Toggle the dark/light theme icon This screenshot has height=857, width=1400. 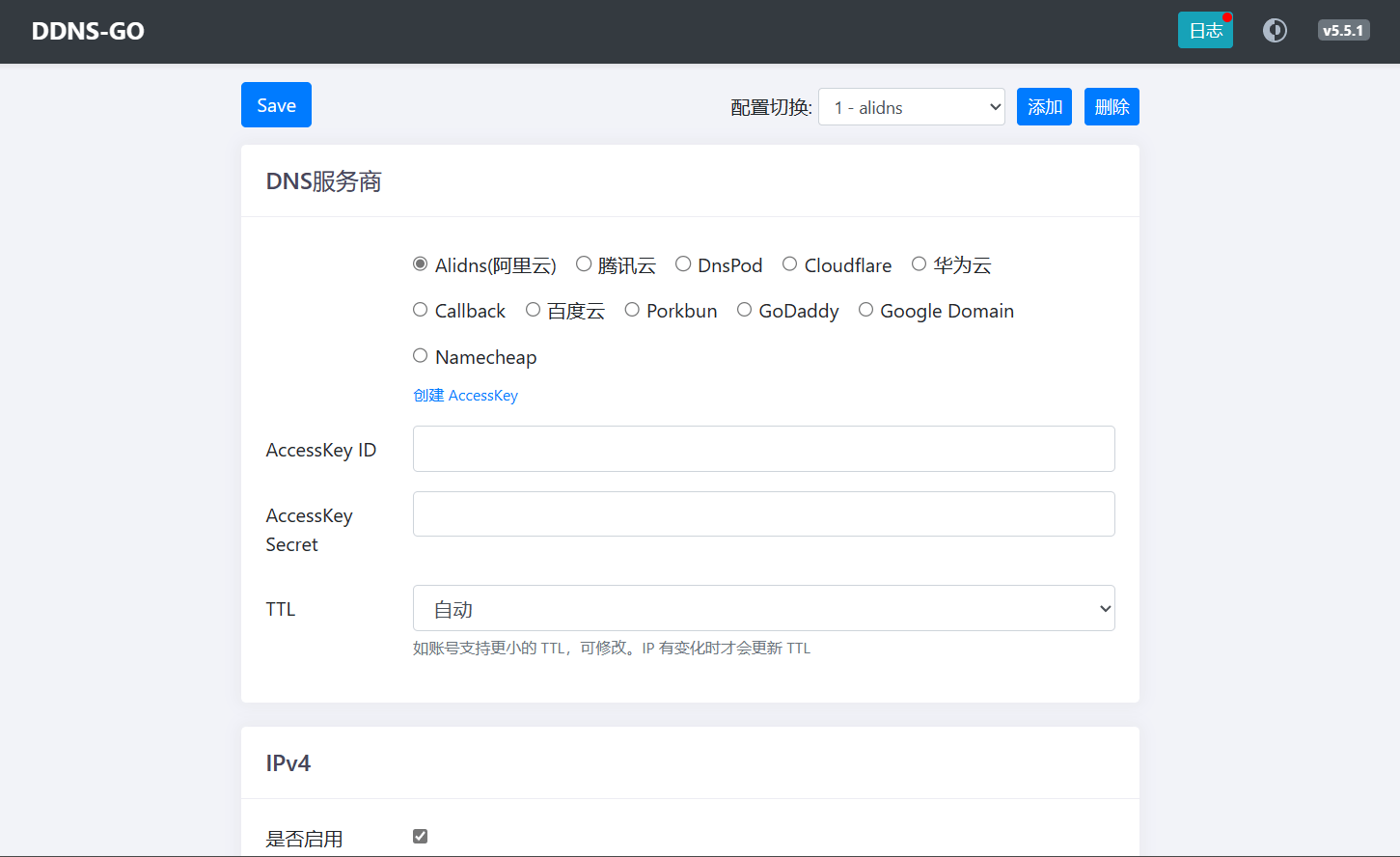pyautogui.click(x=1275, y=31)
